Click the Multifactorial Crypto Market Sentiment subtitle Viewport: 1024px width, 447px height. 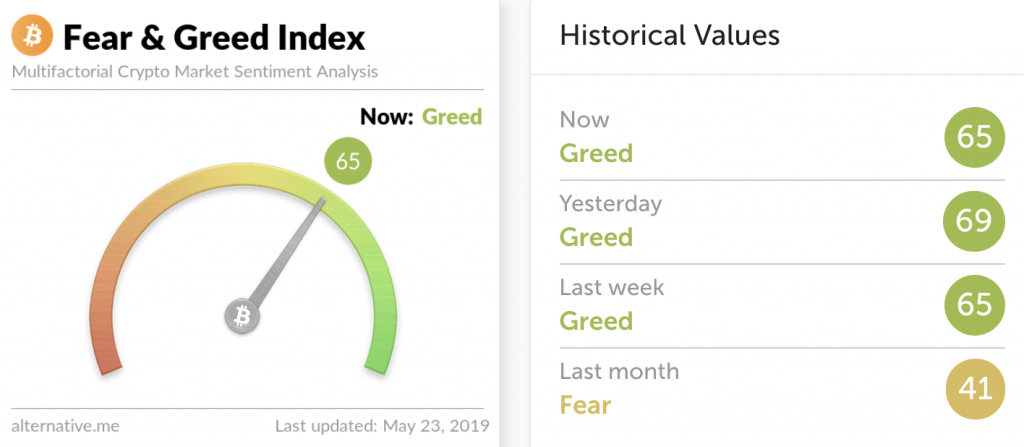(195, 73)
